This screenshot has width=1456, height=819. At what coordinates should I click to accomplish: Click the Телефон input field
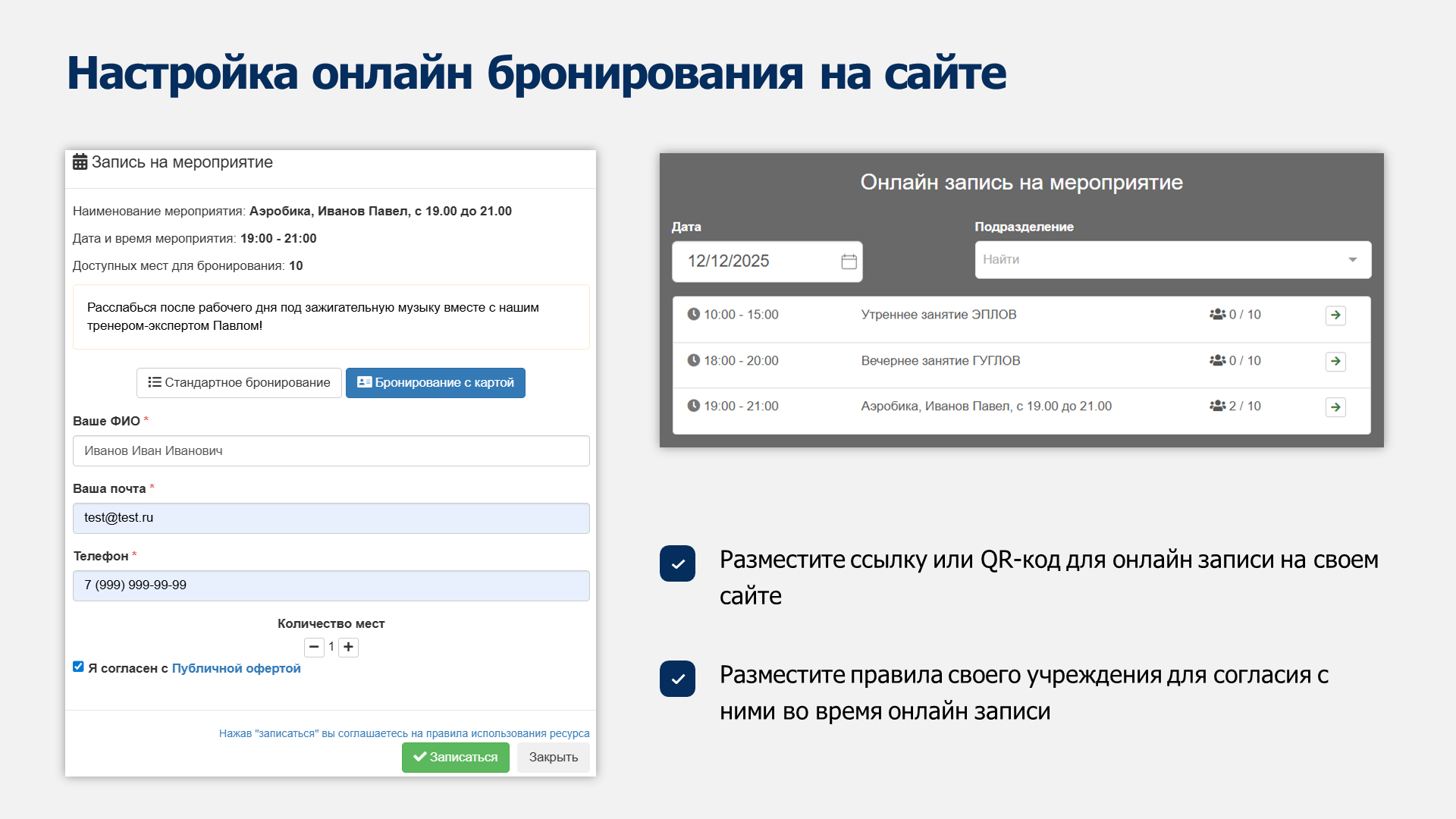coord(331,585)
